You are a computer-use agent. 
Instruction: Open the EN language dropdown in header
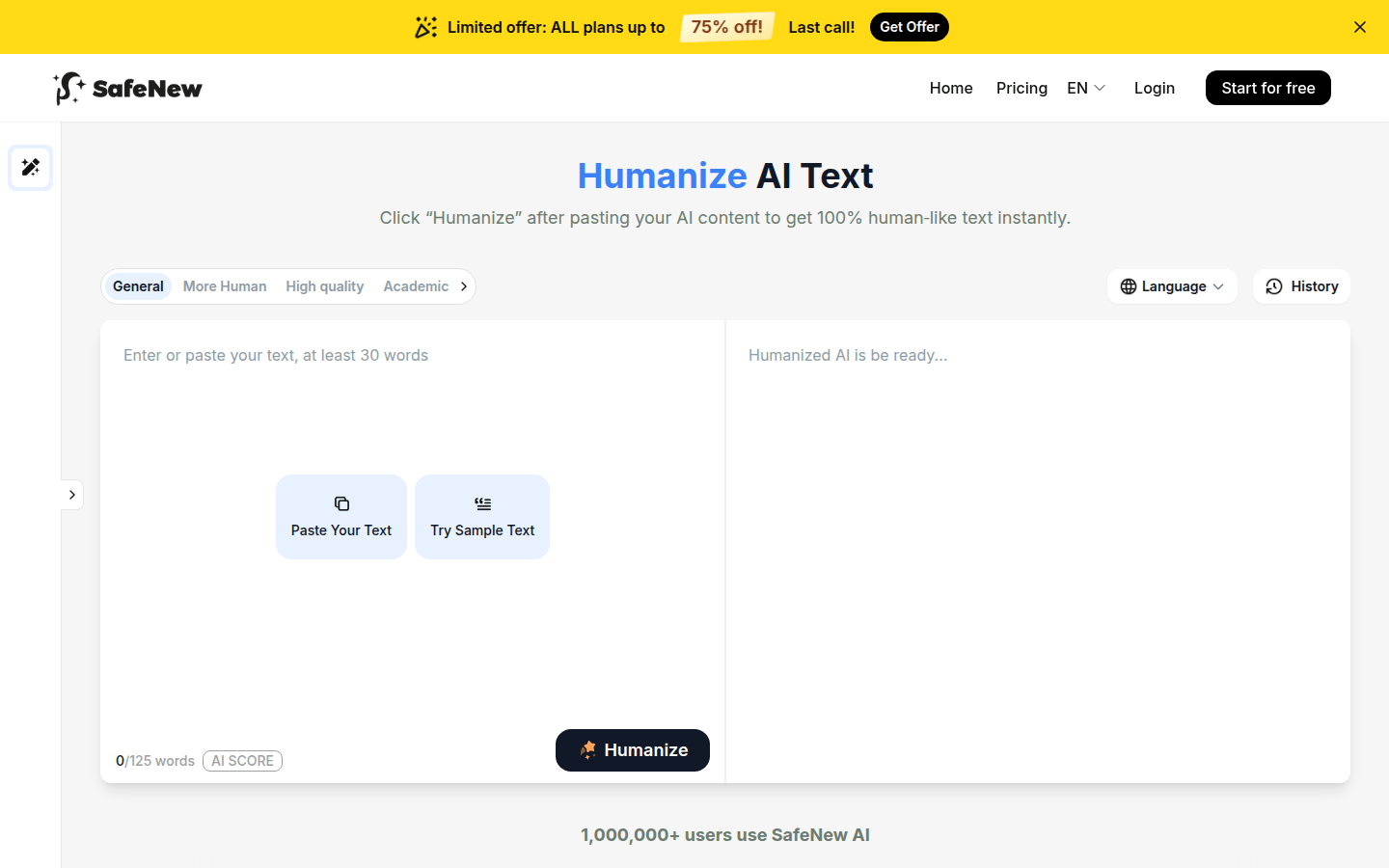(1086, 88)
